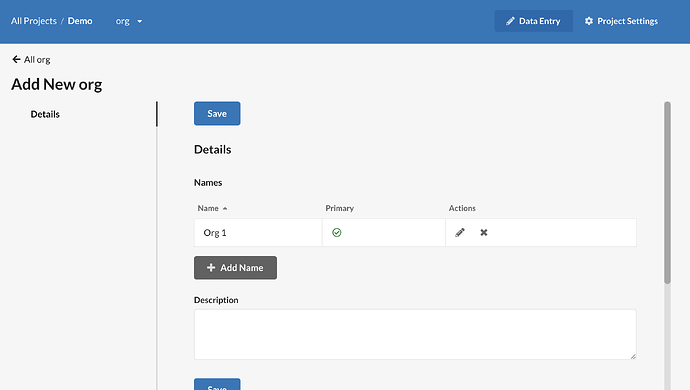
Task: Click the green primary checkmark for Org 1
Action: pos(337,232)
